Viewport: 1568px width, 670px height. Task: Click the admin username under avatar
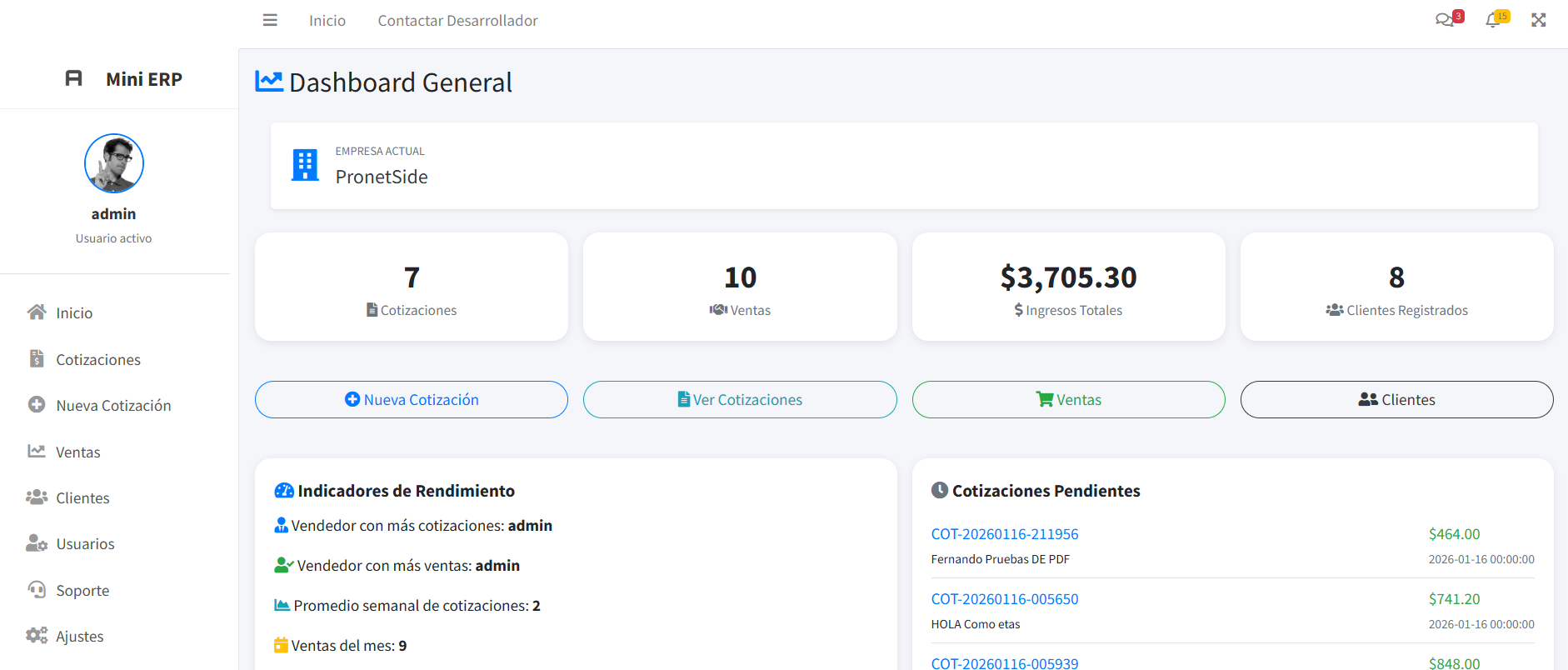coord(114,214)
